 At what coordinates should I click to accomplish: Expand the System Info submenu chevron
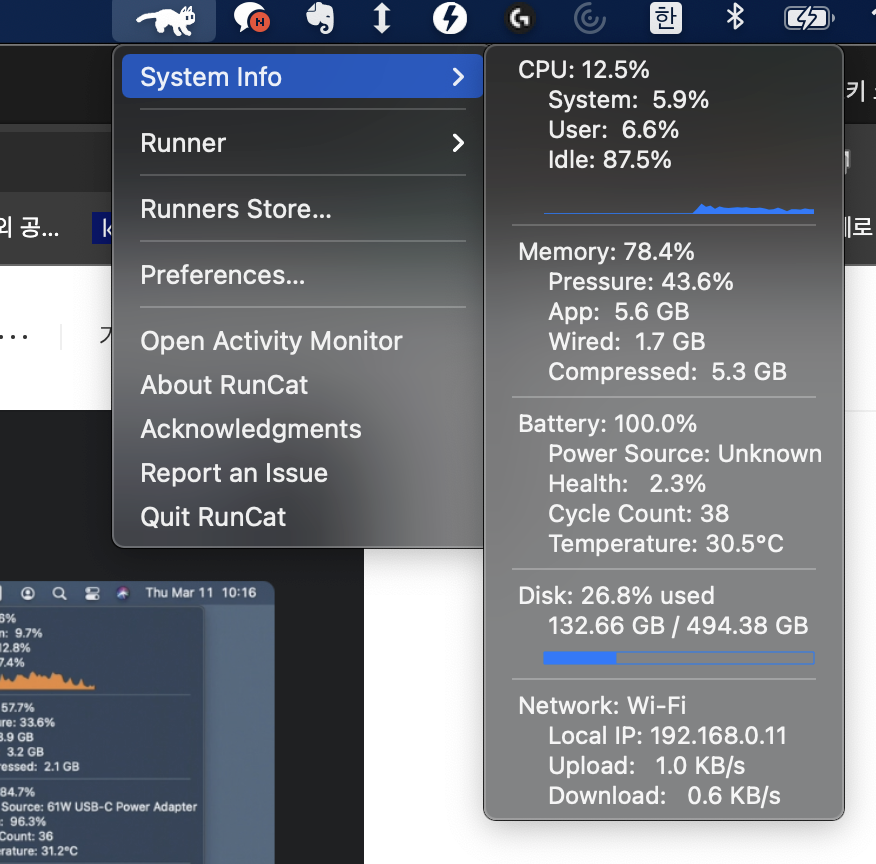click(458, 77)
